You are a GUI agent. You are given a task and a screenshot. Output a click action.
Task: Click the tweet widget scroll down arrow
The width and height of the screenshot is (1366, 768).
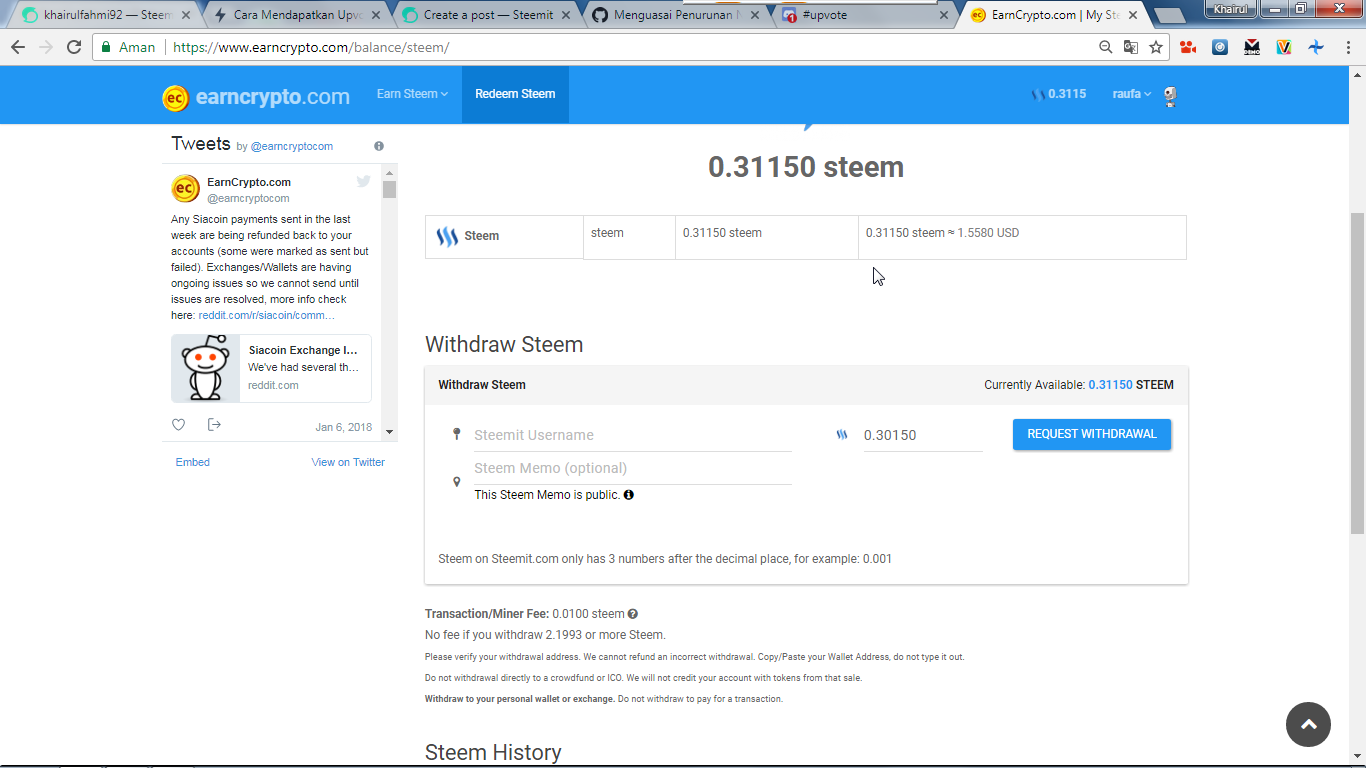[x=390, y=432]
